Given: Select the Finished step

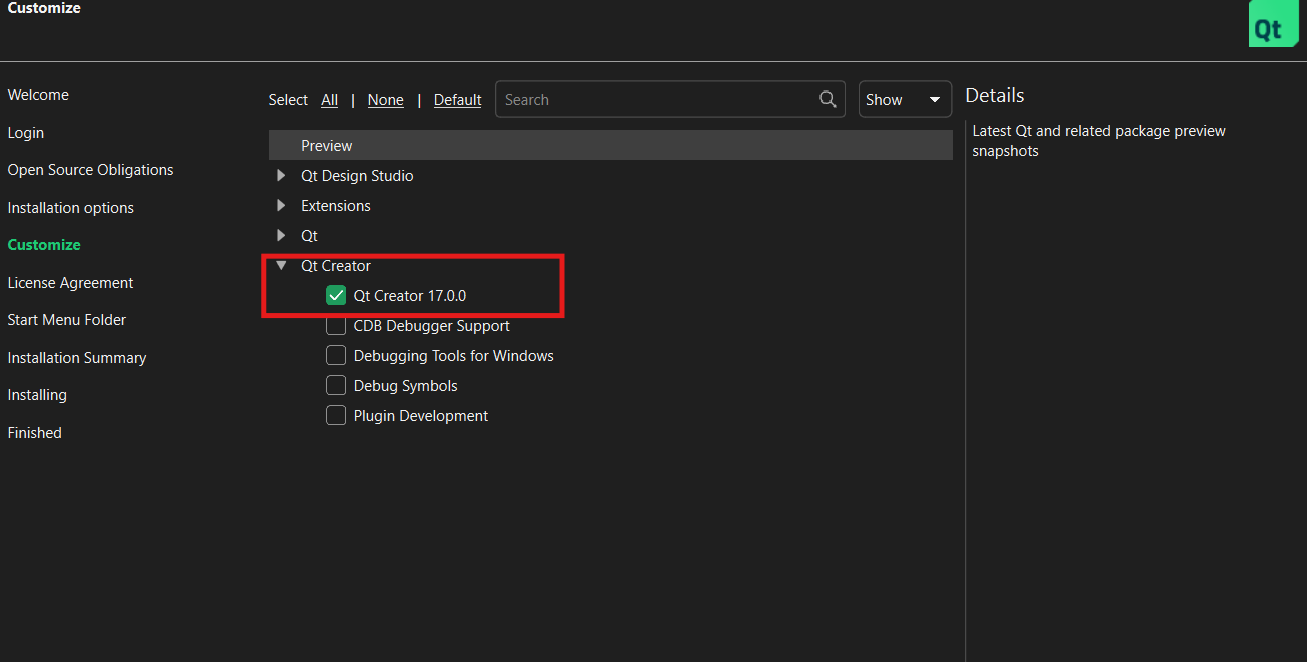Looking at the screenshot, I should click(x=35, y=433).
